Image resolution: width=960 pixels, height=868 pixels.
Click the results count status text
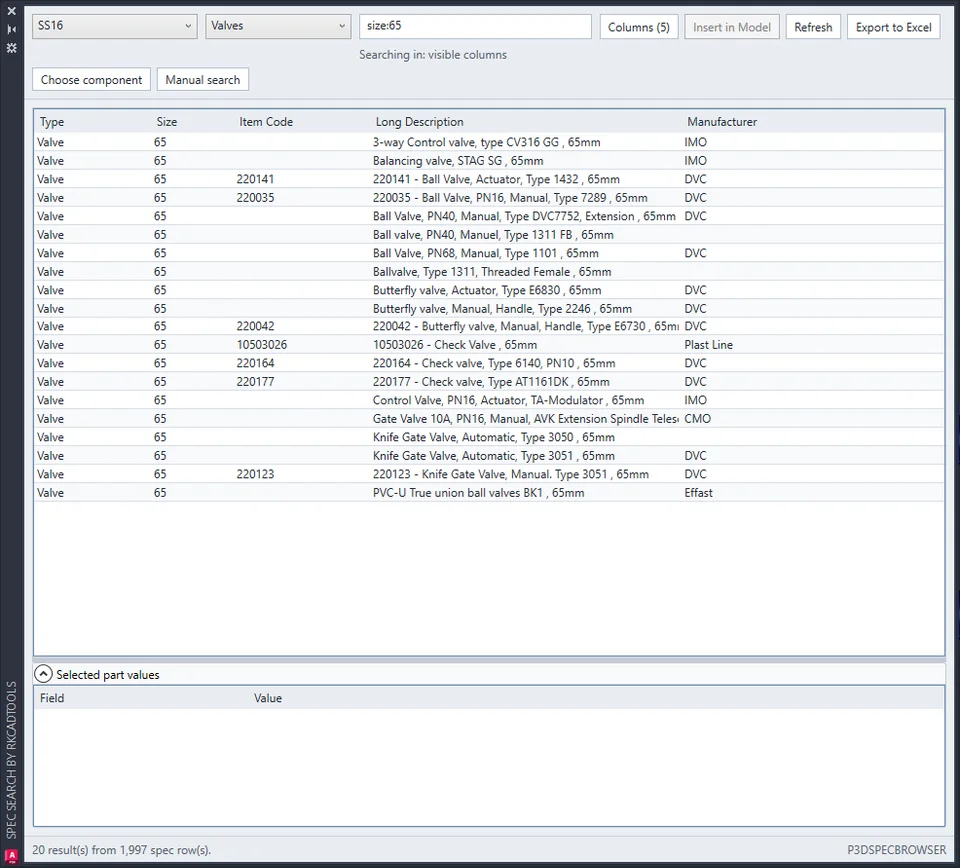[121, 850]
